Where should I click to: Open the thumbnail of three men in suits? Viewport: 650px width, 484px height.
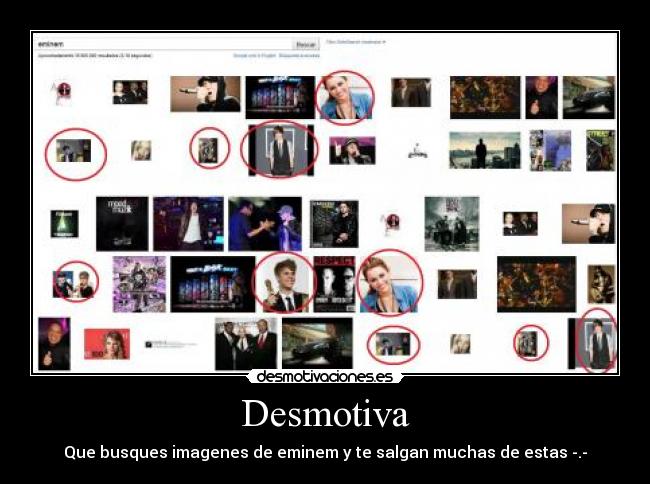pyautogui.click(x=246, y=344)
